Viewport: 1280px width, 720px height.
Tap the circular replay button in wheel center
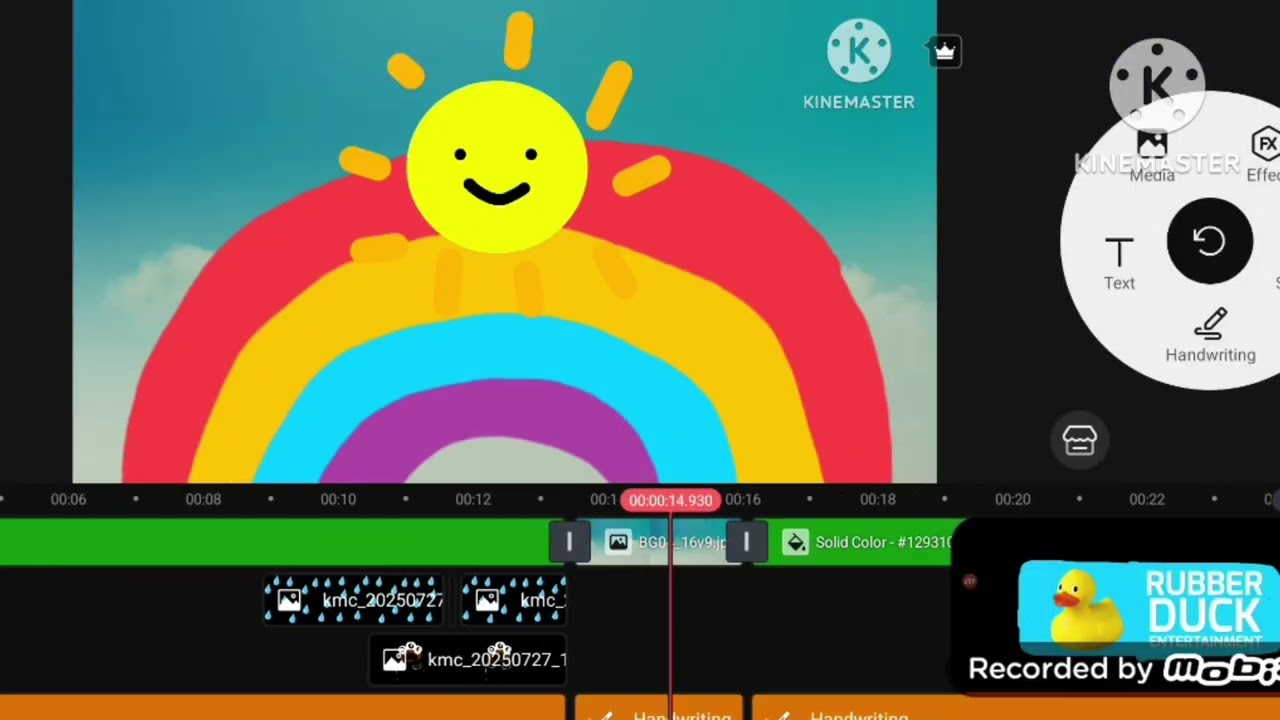[1210, 241]
